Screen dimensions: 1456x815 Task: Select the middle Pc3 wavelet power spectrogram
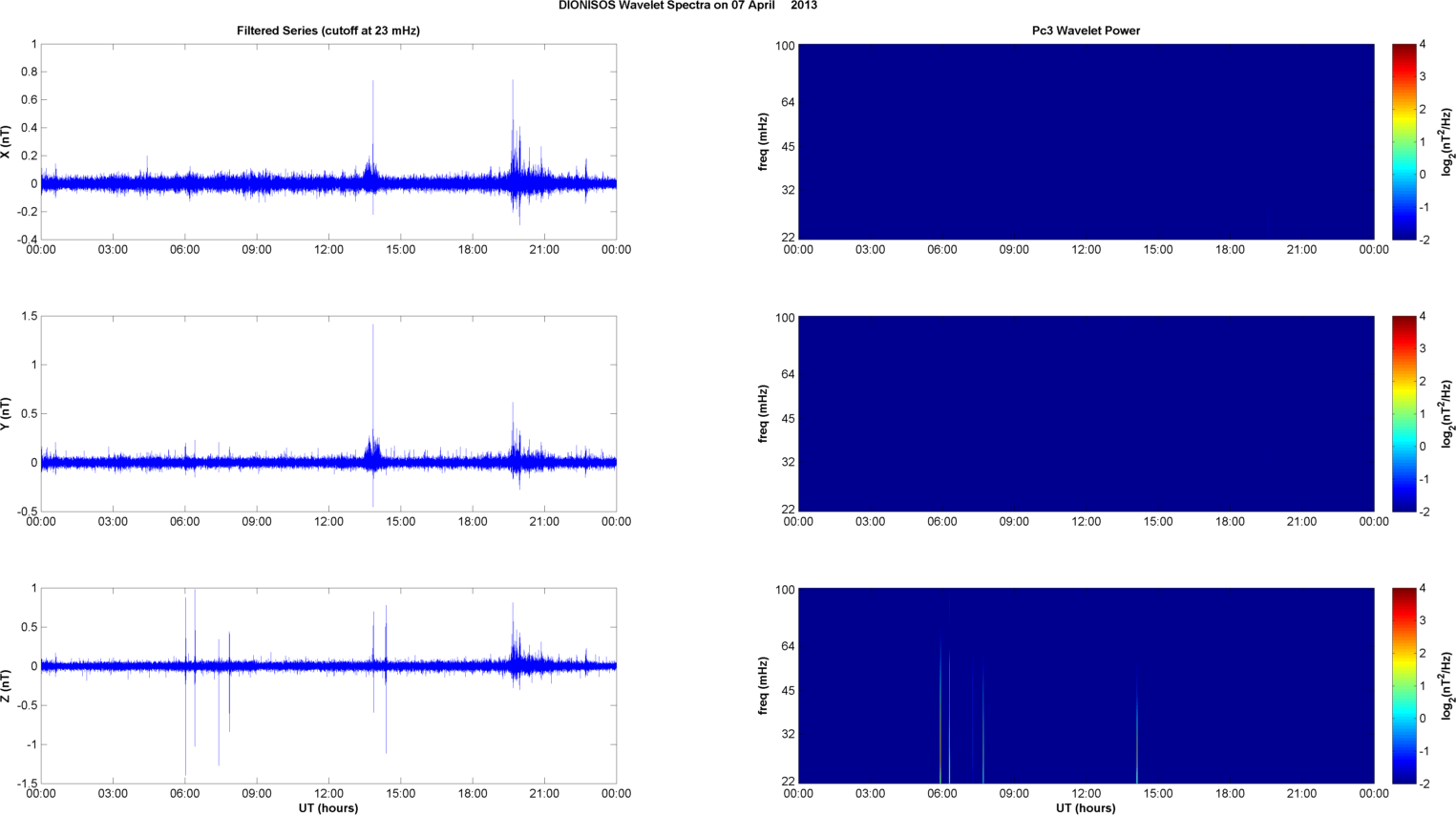pos(1086,414)
